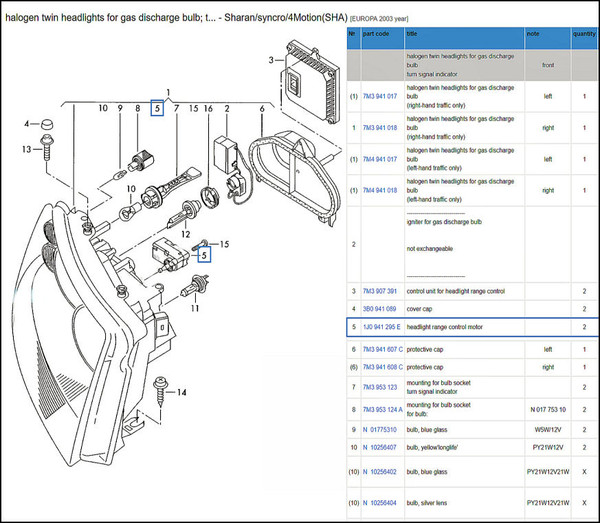600x523 pixels.
Task: Select callout number 13 beside the bolt
Action: (28, 149)
